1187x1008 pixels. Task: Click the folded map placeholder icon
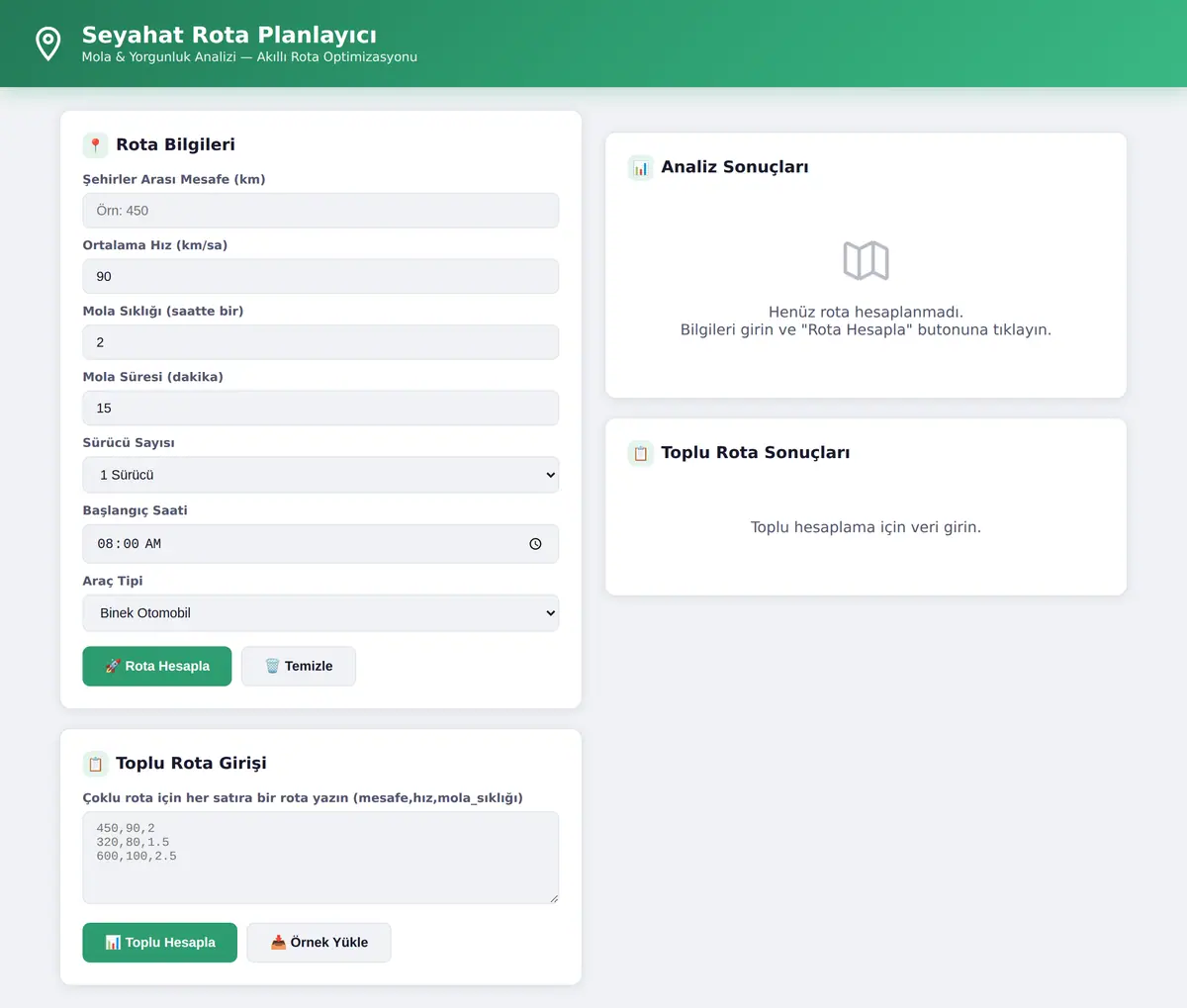(x=866, y=261)
